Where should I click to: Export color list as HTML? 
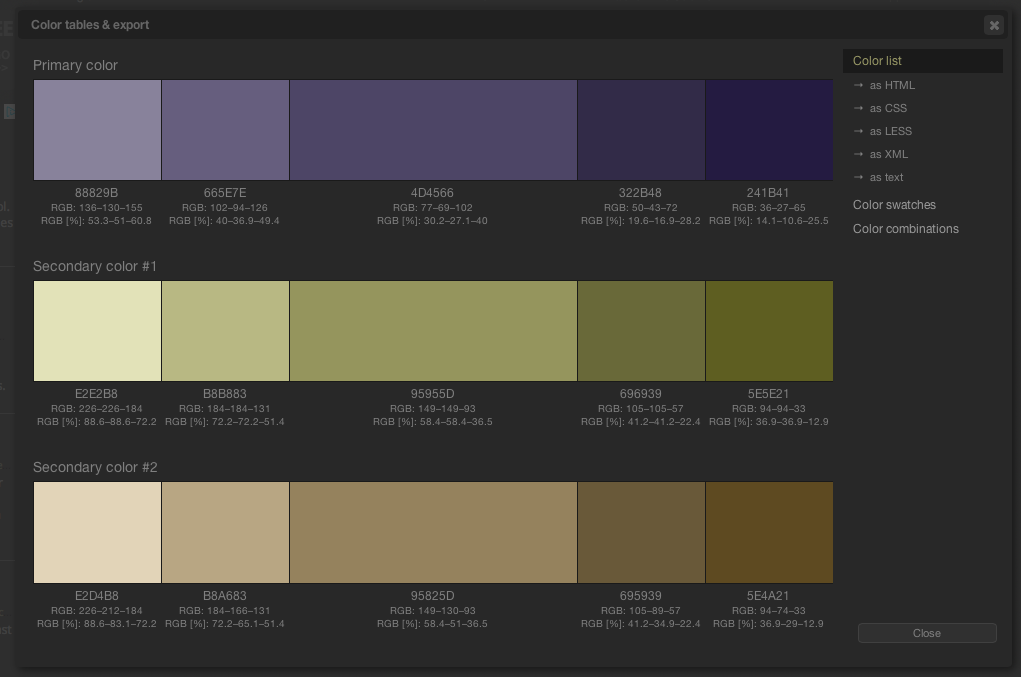pos(891,85)
